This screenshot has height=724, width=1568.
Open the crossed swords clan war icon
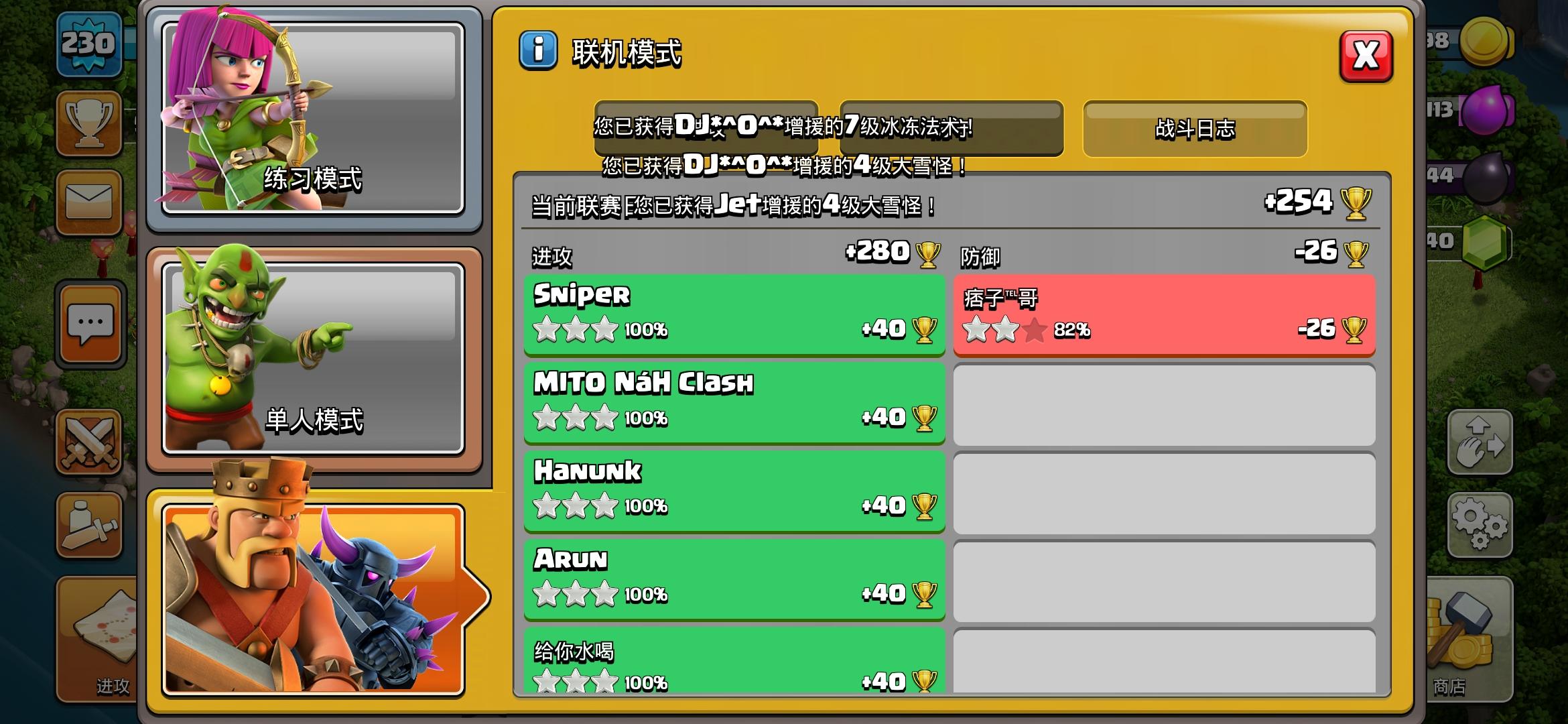tap(89, 442)
